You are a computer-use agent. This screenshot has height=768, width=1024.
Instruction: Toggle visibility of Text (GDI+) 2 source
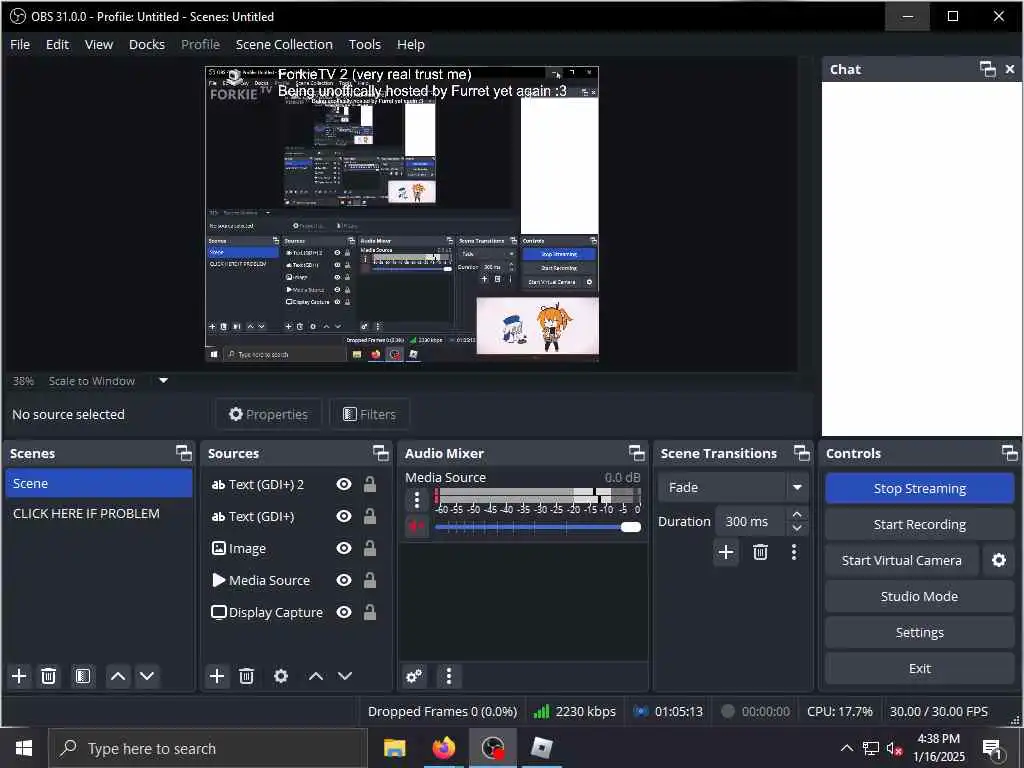(344, 484)
